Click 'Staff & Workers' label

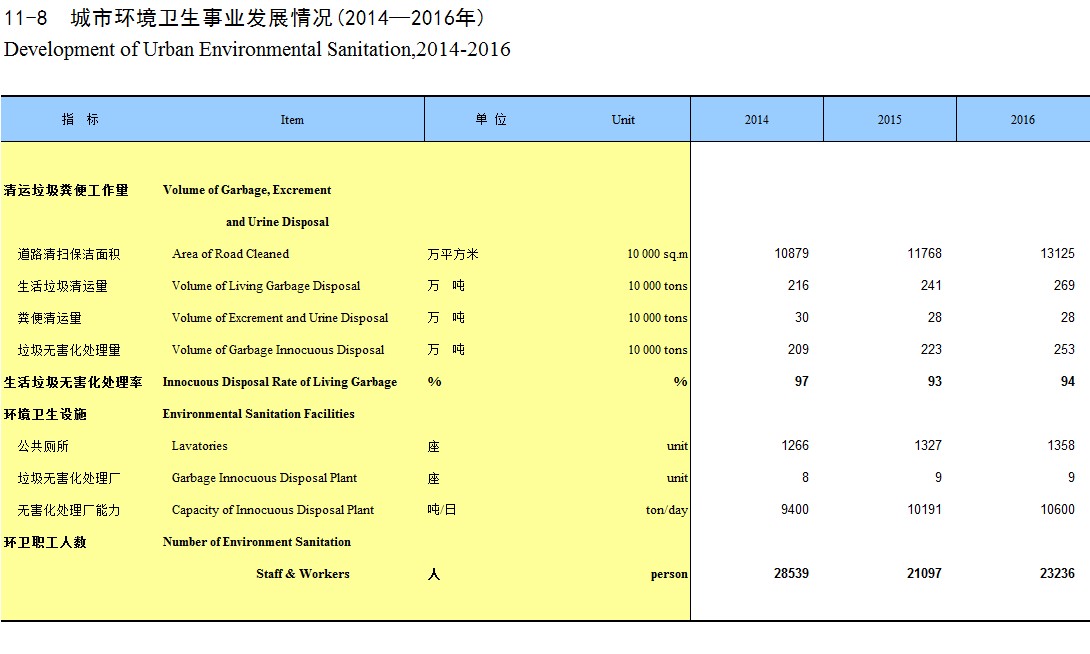[x=302, y=573]
